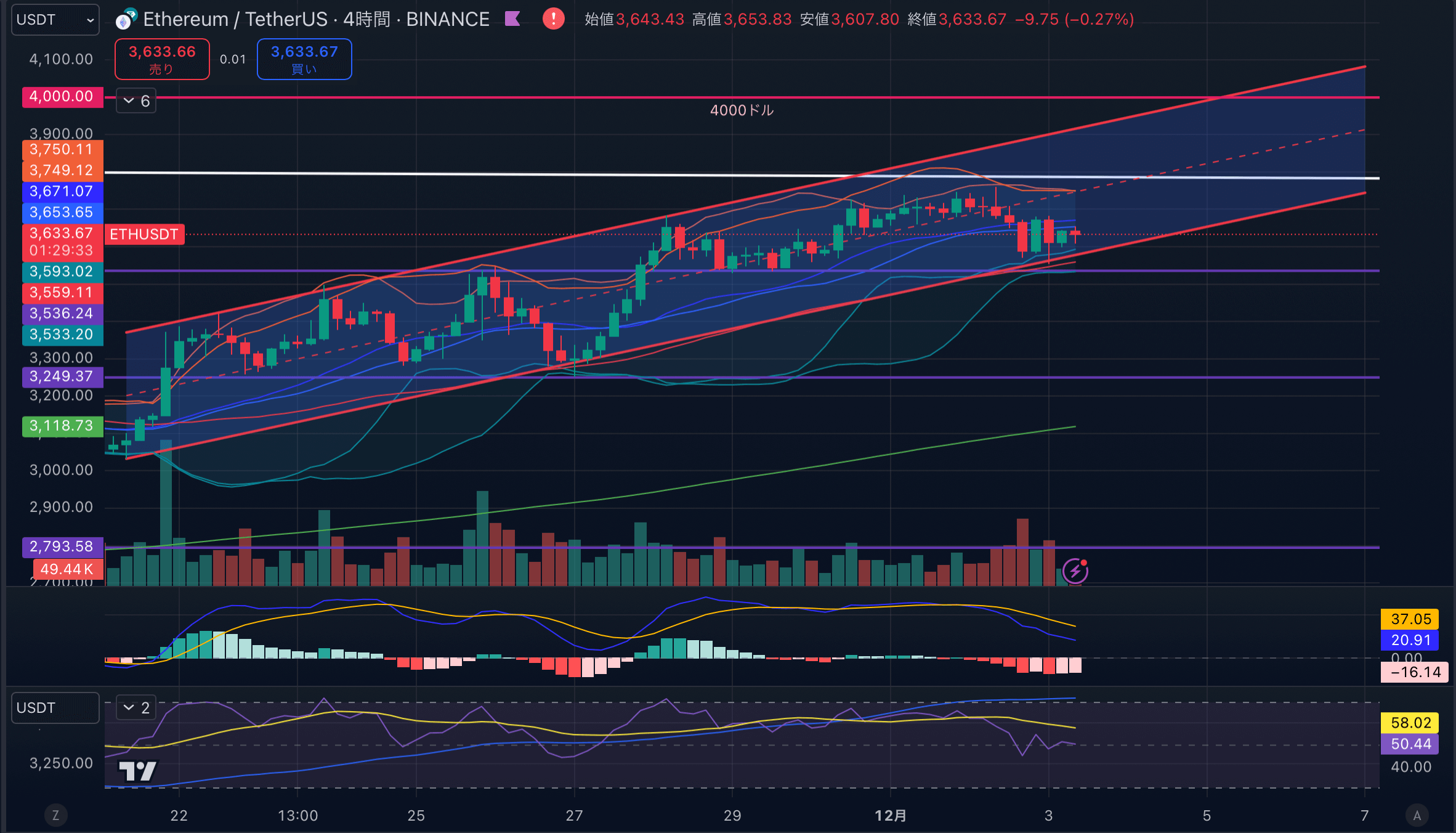
Task: Click the 37.05 MACD signal value
Action: [x=1410, y=619]
